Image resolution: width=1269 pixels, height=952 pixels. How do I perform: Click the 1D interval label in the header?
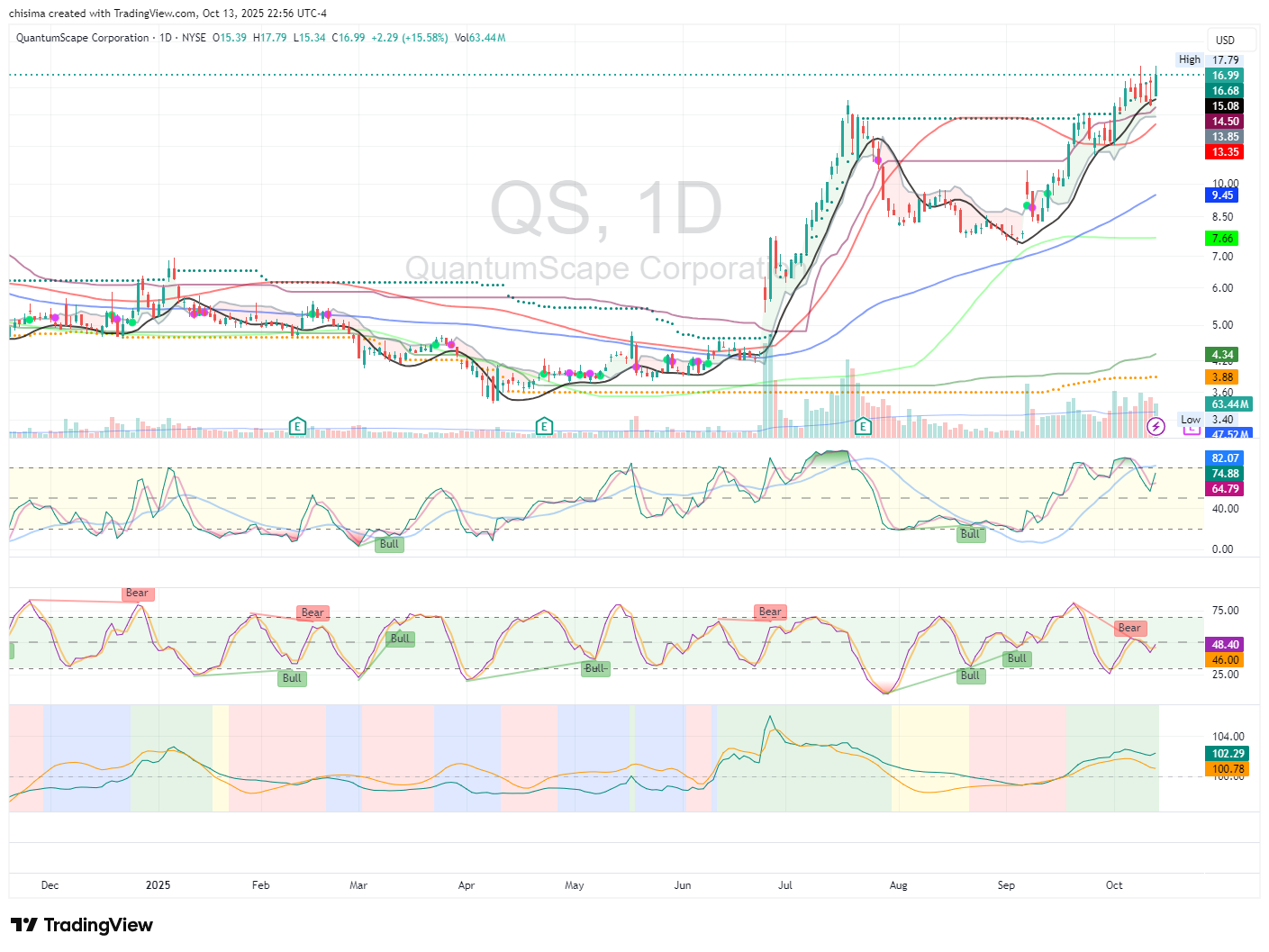pyautogui.click(x=166, y=38)
